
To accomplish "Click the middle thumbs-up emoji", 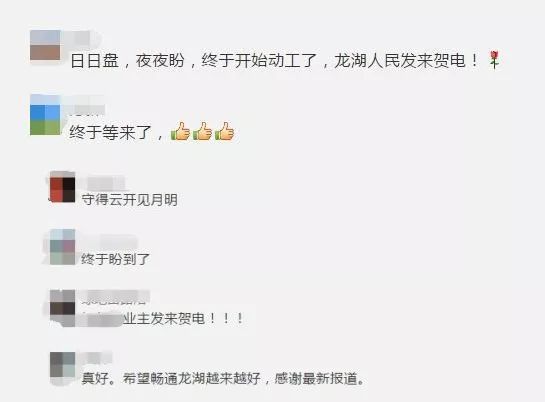I will tap(203, 131).
